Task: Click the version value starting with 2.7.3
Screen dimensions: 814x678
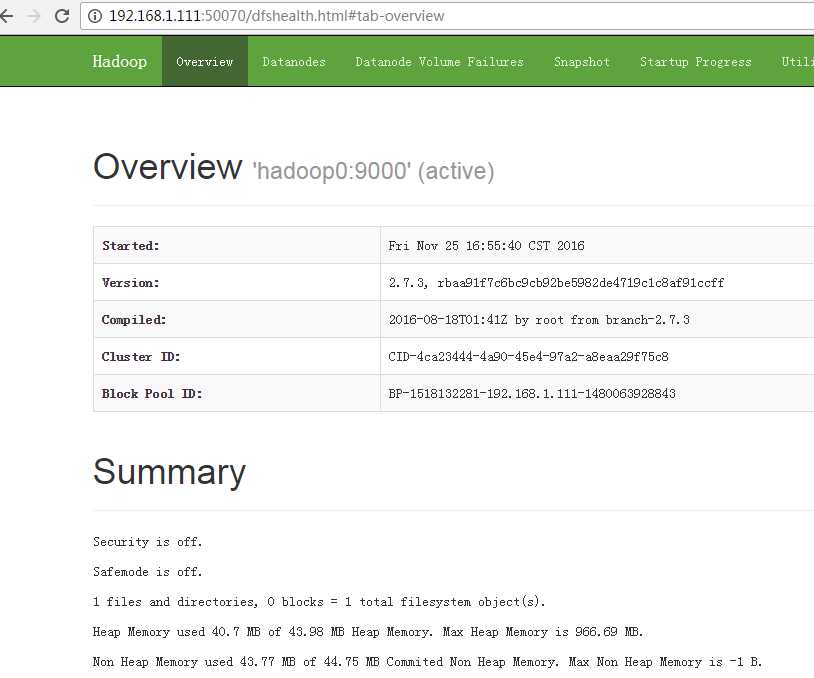Action: coord(556,282)
